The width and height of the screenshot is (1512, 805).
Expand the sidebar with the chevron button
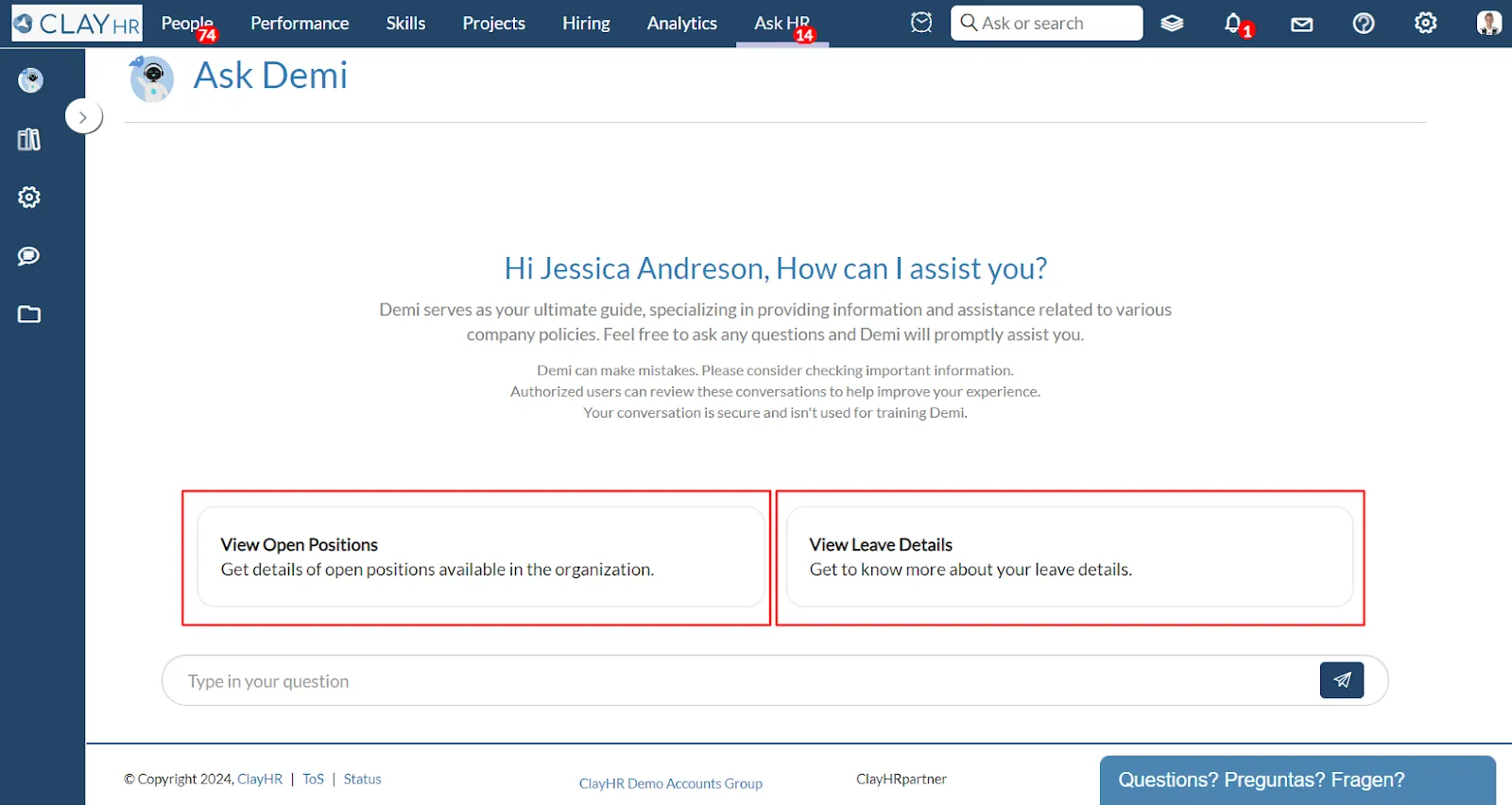pos(83,117)
